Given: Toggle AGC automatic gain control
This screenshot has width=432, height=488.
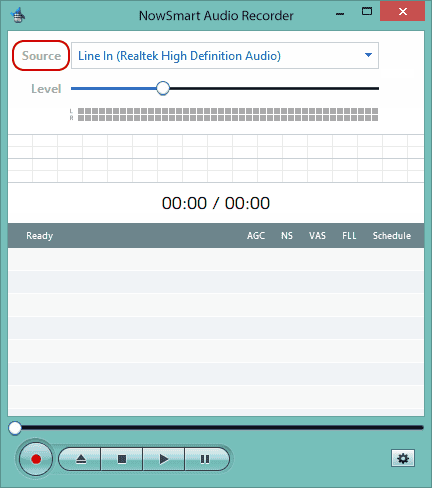Looking at the screenshot, I should 256,236.
